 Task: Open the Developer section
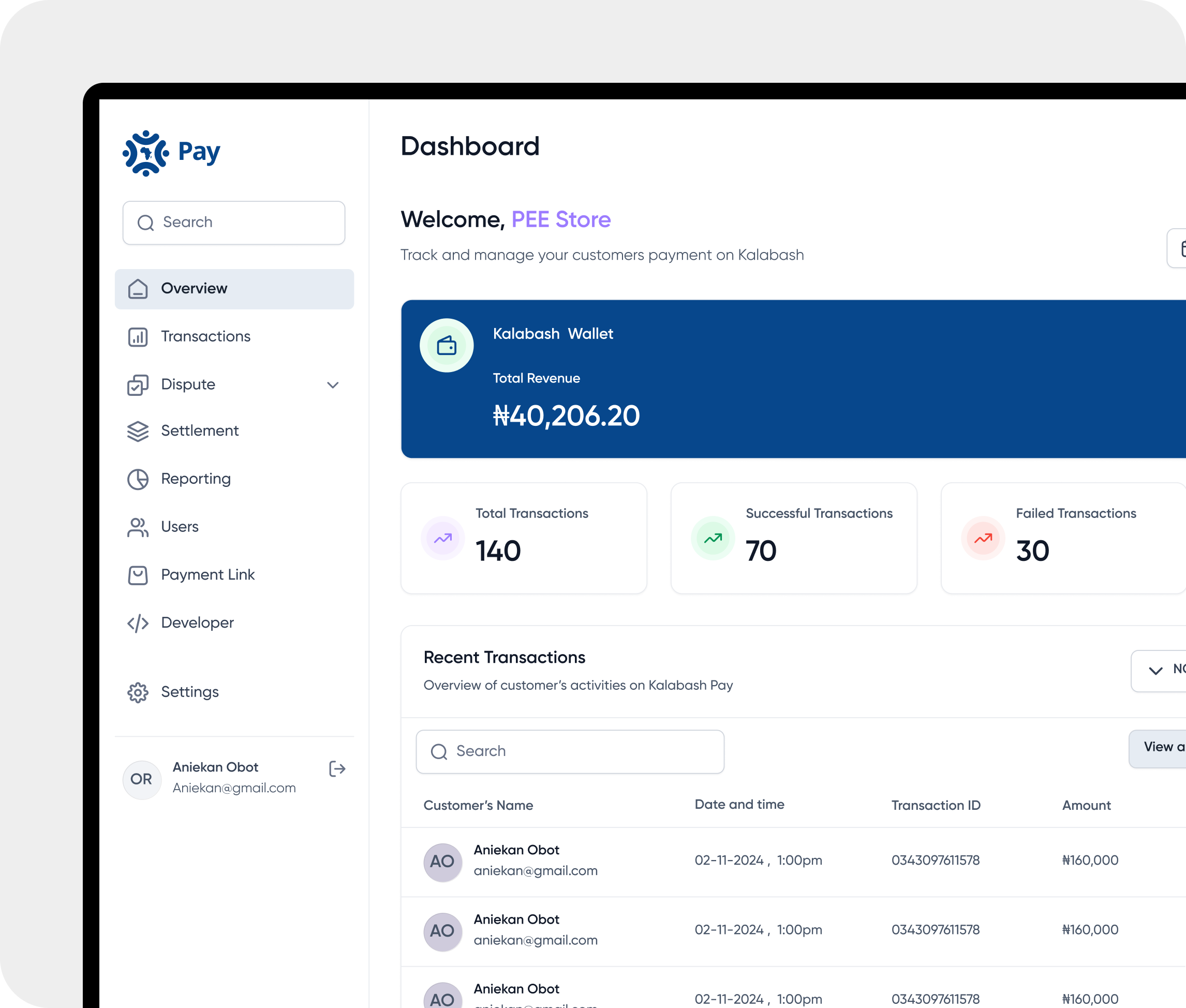[234, 624]
